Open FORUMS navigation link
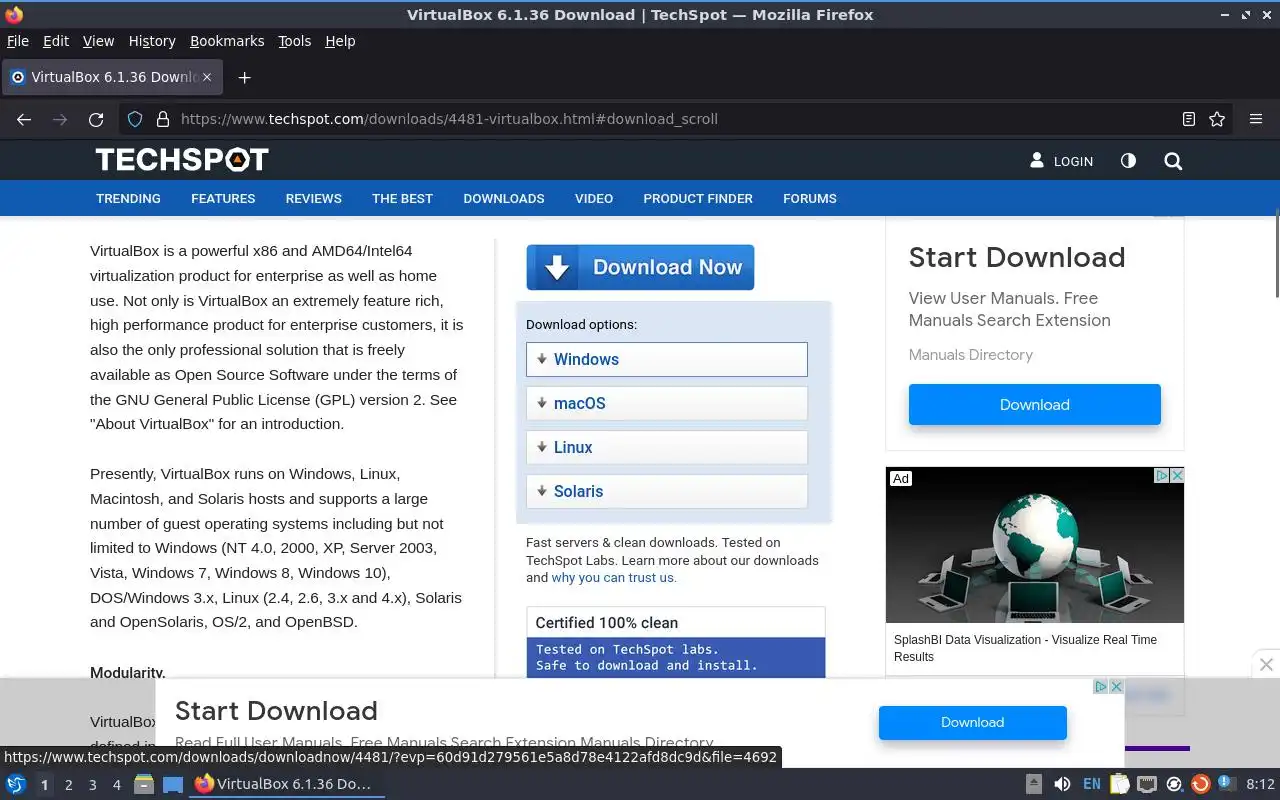This screenshot has width=1280, height=800. [x=810, y=198]
